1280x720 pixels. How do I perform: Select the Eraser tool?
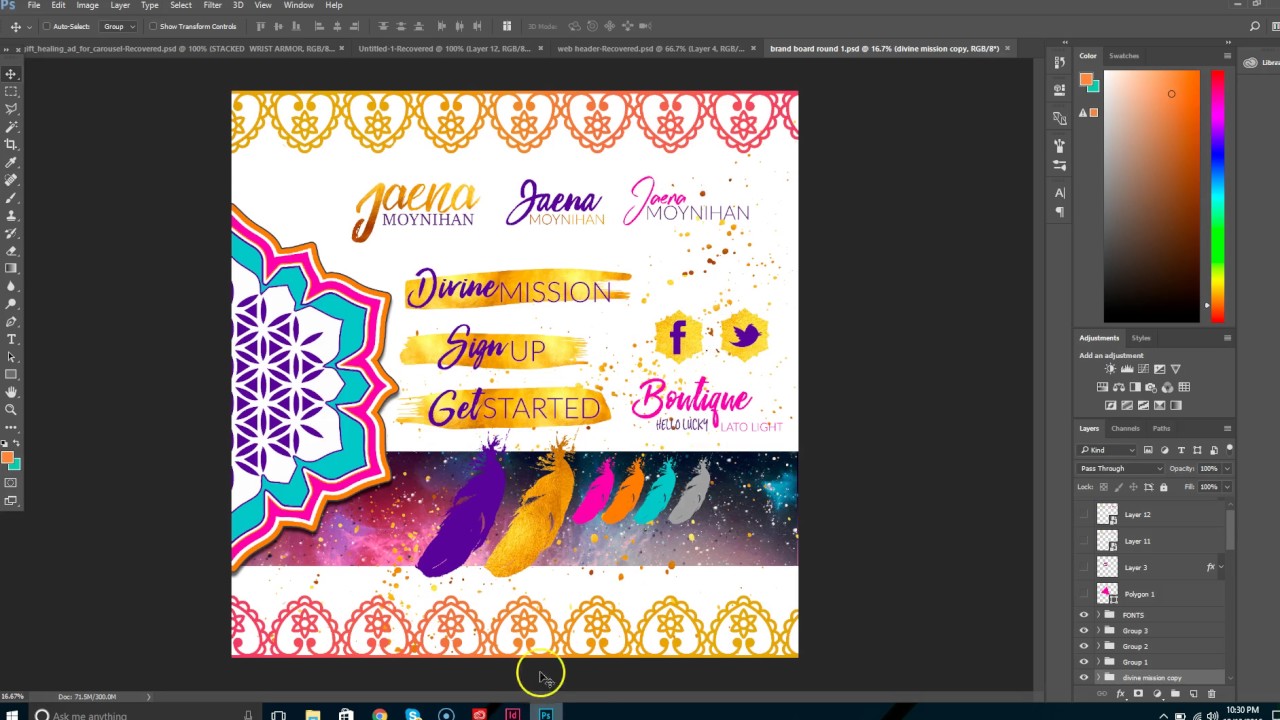(11, 251)
